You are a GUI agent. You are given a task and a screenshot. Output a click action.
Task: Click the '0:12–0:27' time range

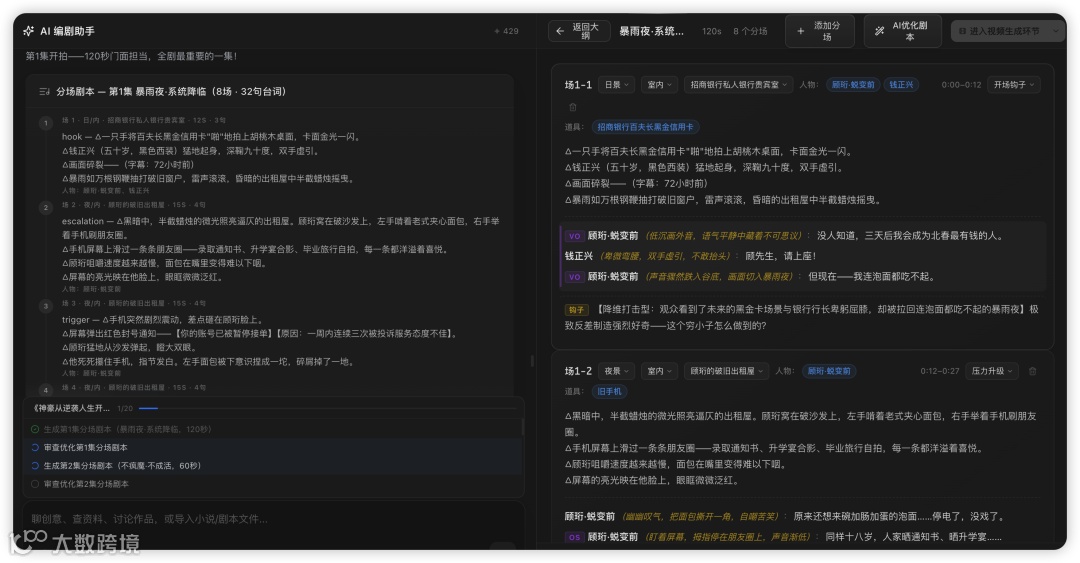(939, 371)
